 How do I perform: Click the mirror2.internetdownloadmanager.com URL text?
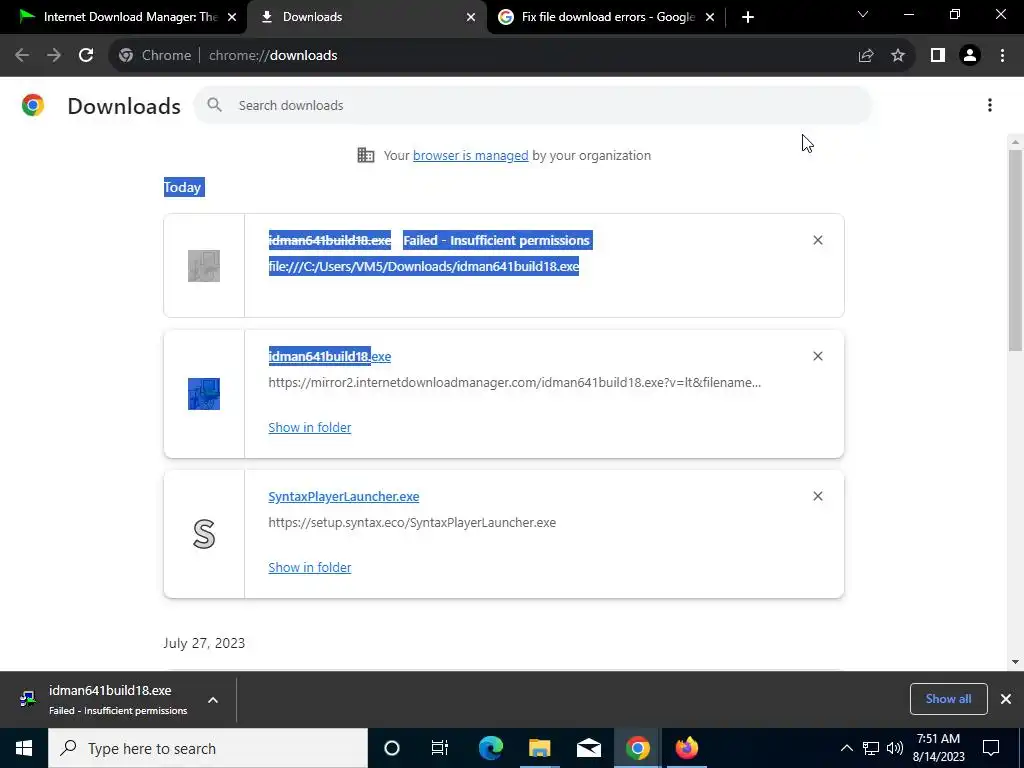pyautogui.click(x=515, y=382)
